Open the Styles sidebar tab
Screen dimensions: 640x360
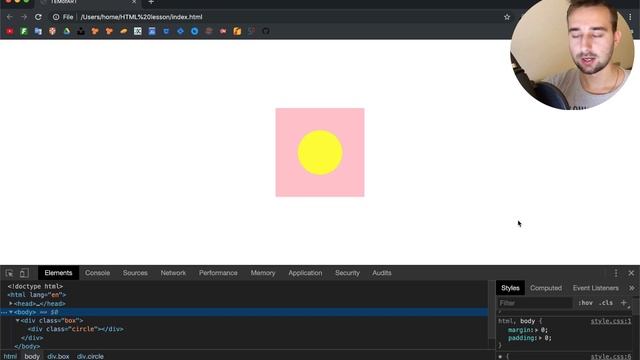[510, 288]
